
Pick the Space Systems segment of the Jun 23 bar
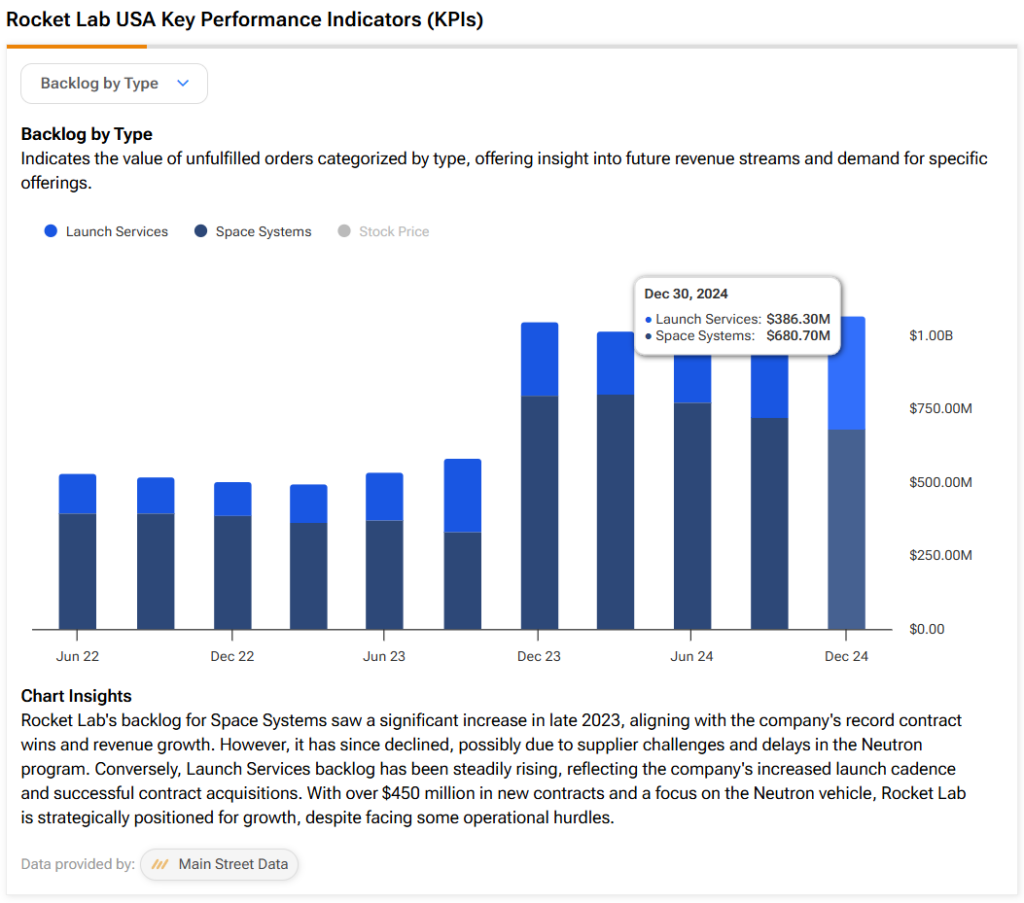click(x=385, y=575)
